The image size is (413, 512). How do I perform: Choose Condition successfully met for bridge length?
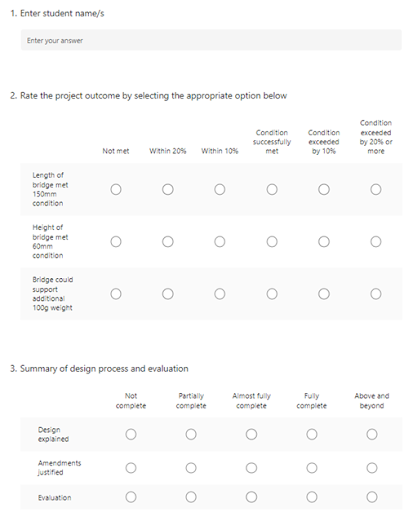(272, 189)
